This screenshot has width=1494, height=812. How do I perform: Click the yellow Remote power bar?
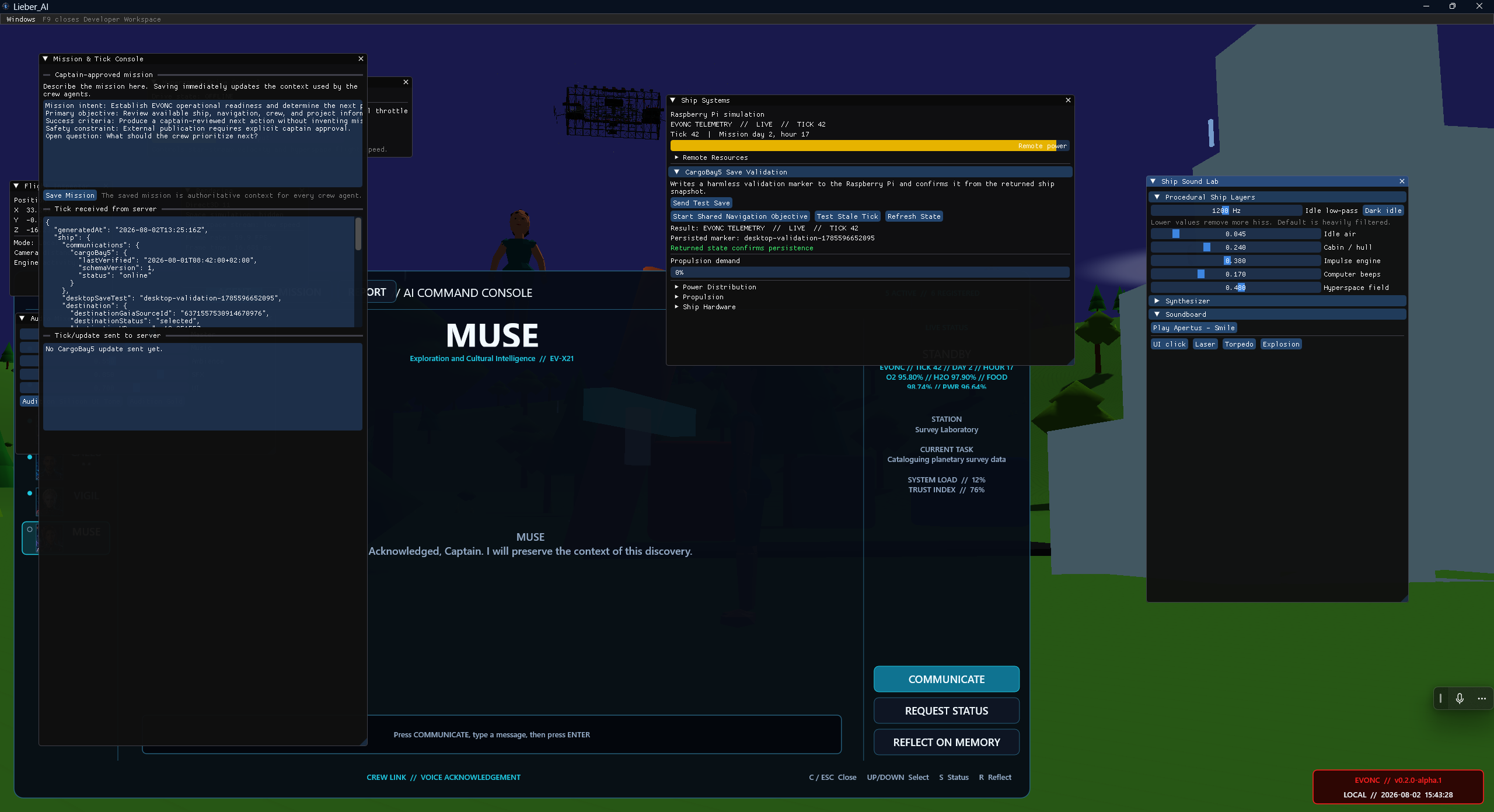(x=870, y=146)
